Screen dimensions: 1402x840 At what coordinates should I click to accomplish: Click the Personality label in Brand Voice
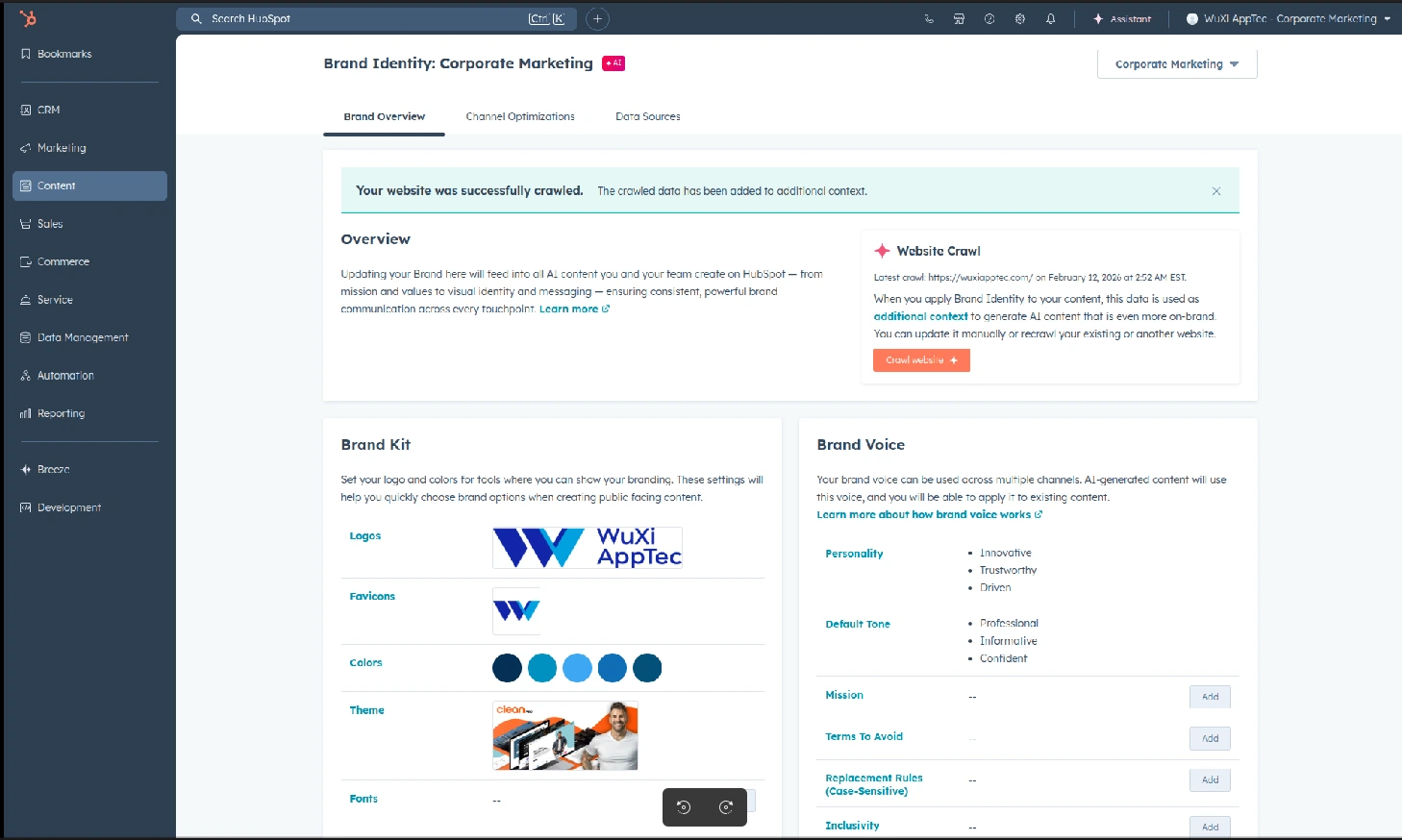[x=854, y=554]
